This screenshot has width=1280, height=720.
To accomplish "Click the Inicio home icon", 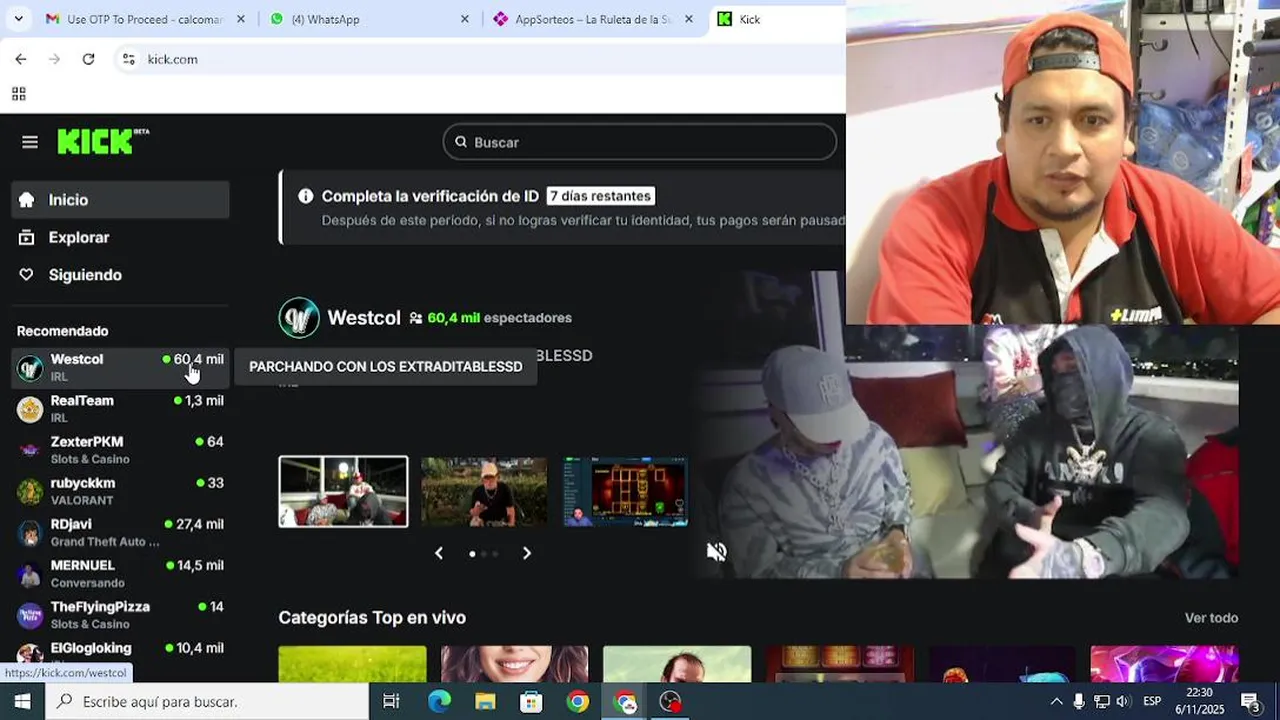I will click(x=27, y=200).
